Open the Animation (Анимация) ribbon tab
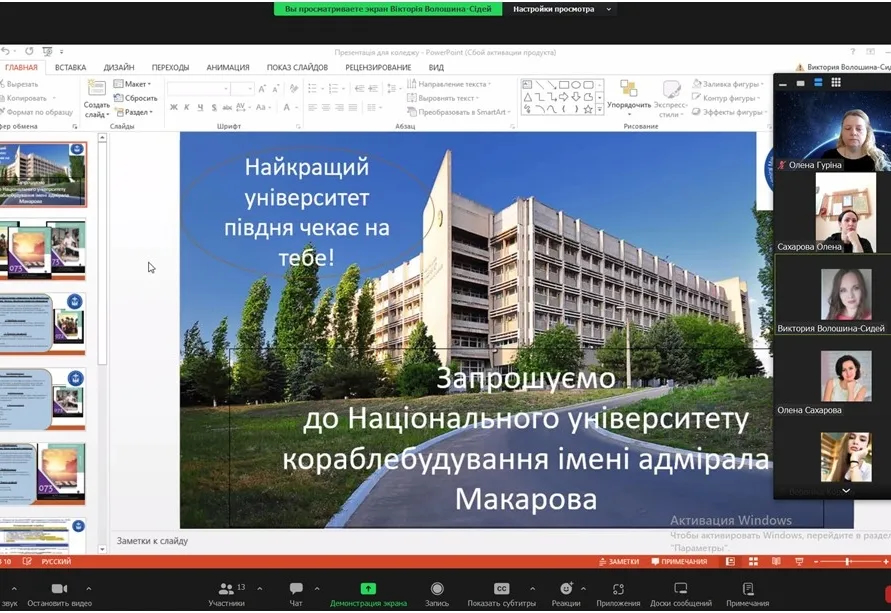Image resolution: width=891 pixels, height=613 pixels. (x=228, y=67)
